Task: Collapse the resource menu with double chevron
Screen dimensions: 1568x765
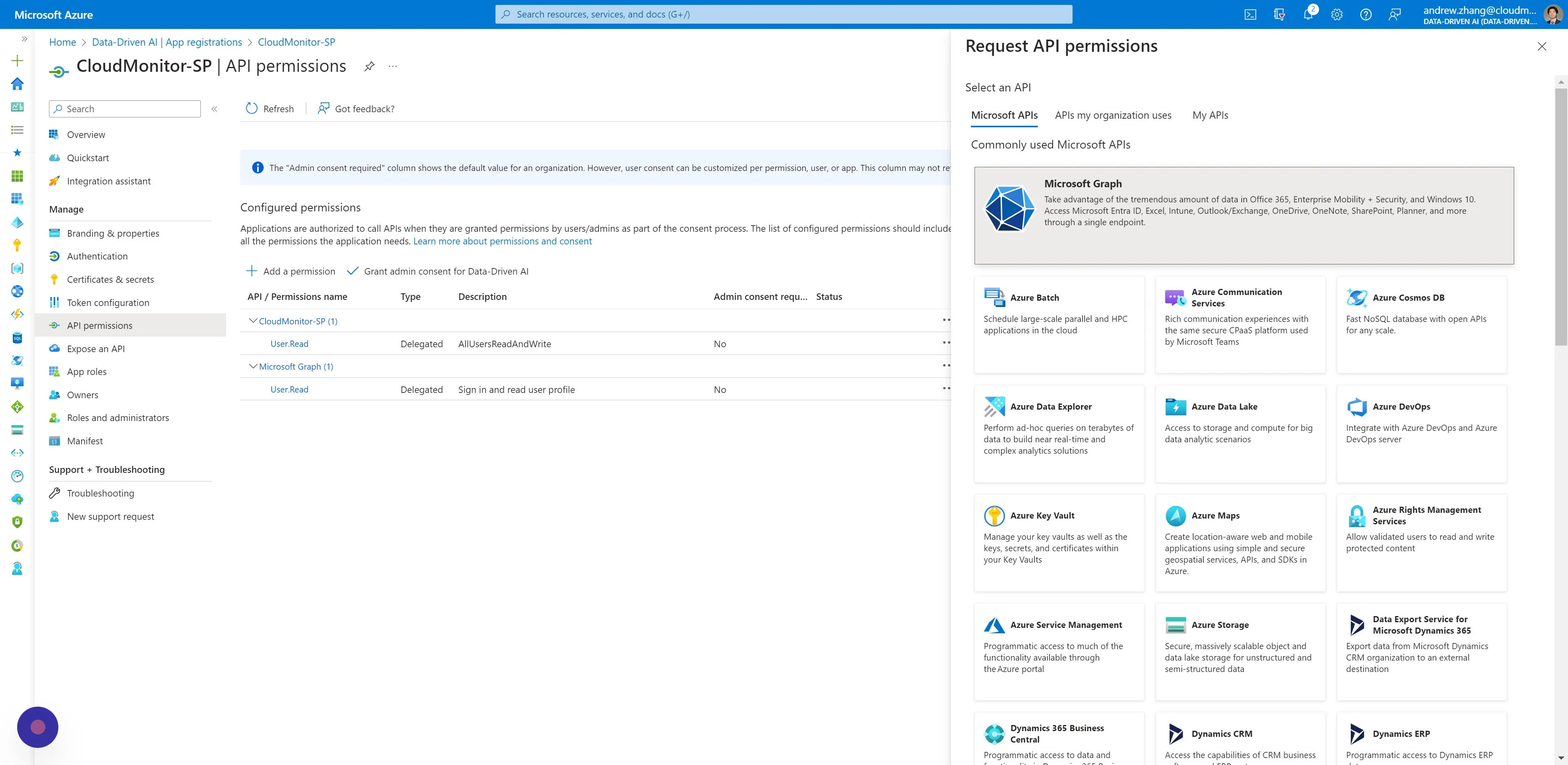Action: click(x=214, y=109)
